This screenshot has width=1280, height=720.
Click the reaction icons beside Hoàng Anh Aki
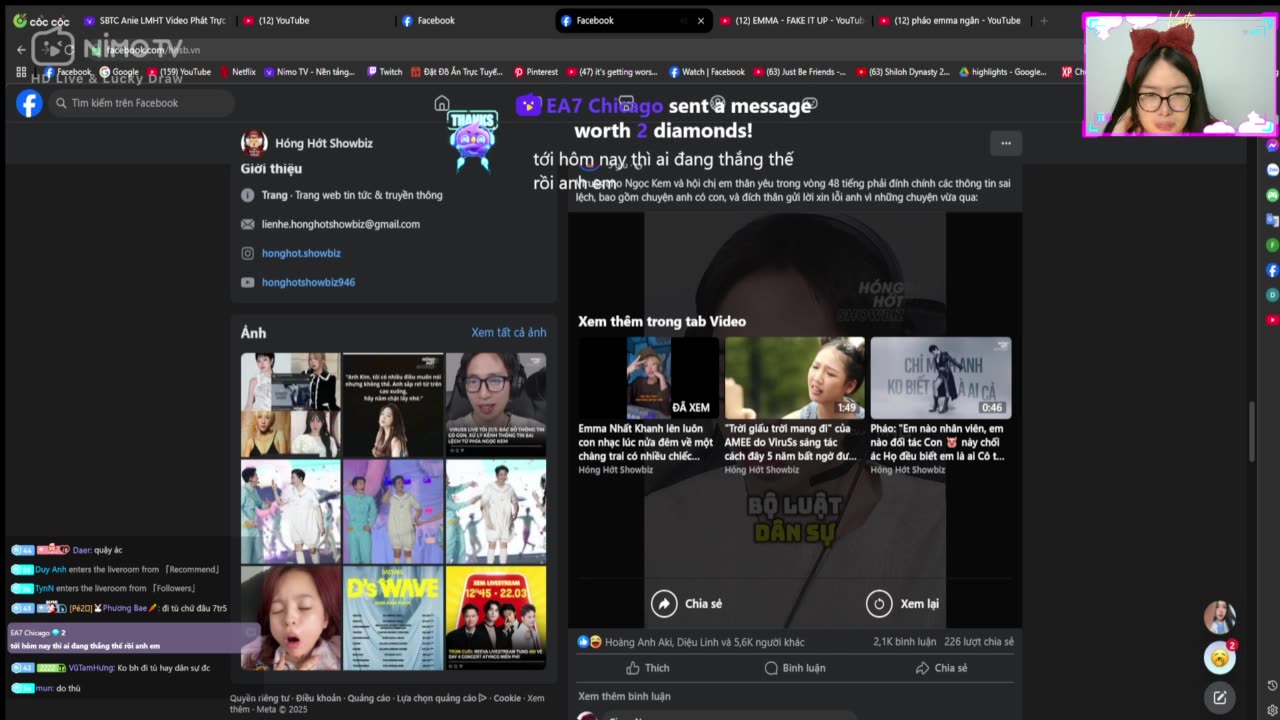point(589,642)
